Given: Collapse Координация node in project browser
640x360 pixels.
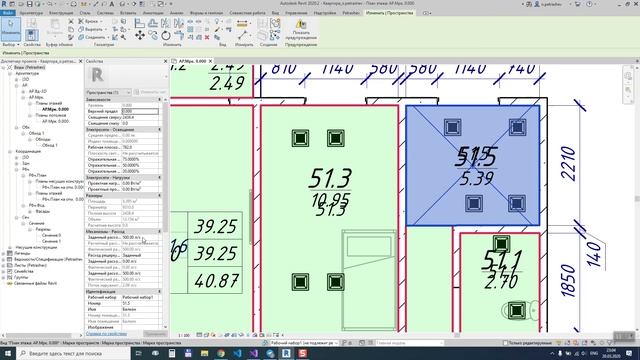Looking at the screenshot, I should (10, 151).
